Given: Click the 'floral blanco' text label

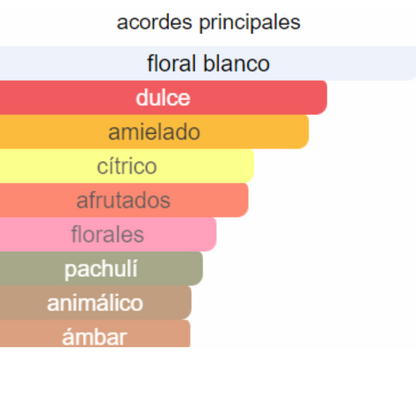Looking at the screenshot, I should point(208,63).
